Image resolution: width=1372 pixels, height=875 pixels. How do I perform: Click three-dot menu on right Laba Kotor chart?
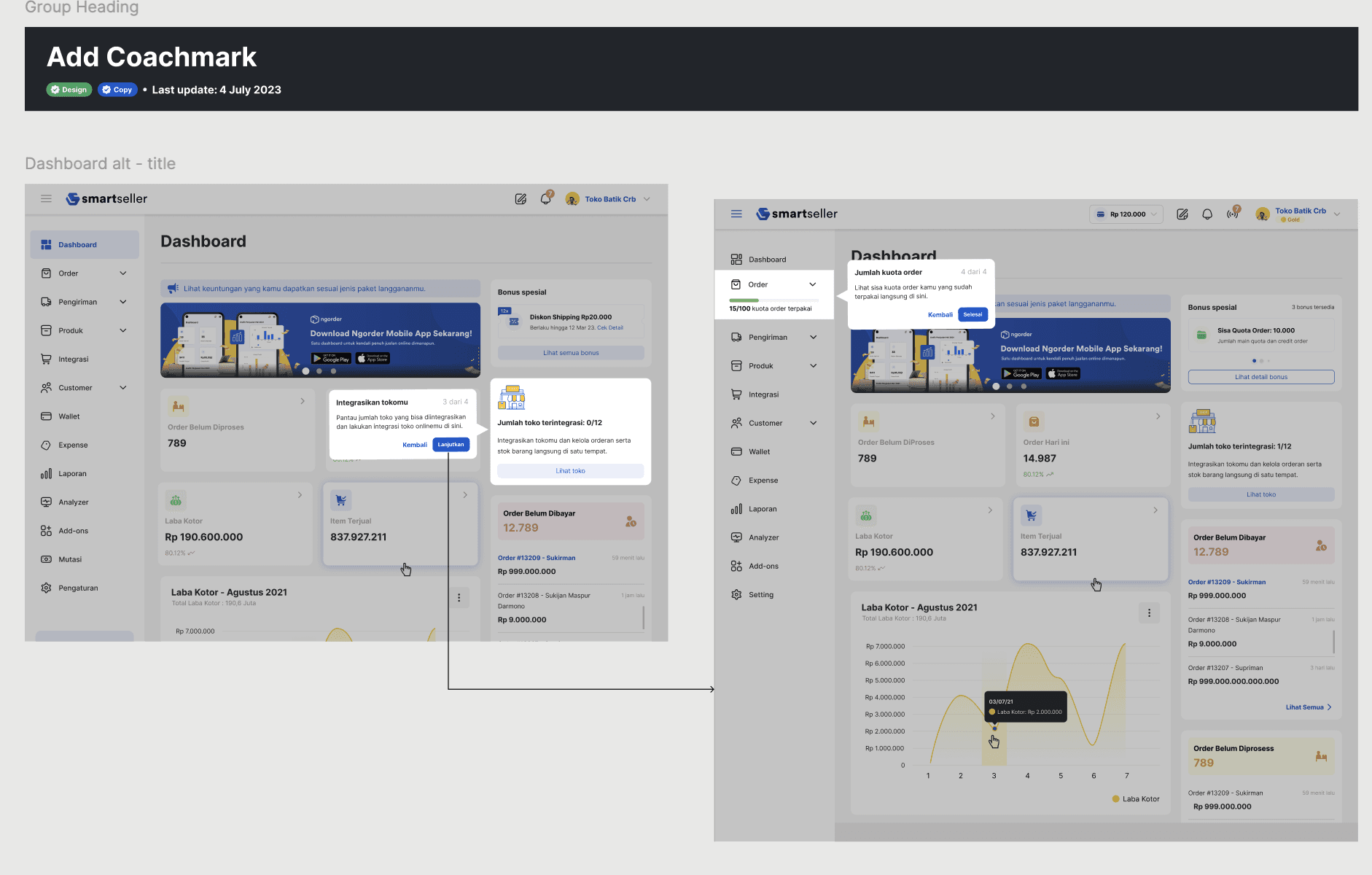(x=1149, y=613)
